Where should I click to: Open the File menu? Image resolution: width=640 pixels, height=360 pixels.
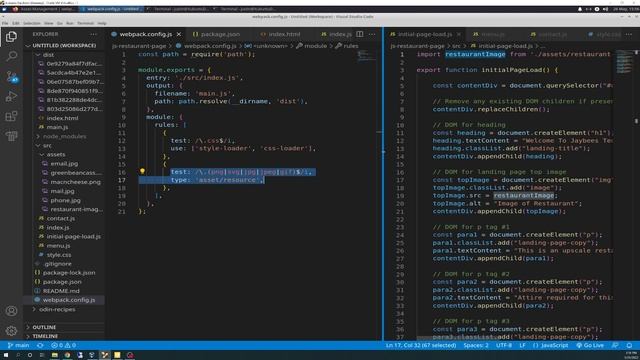(5, 23)
